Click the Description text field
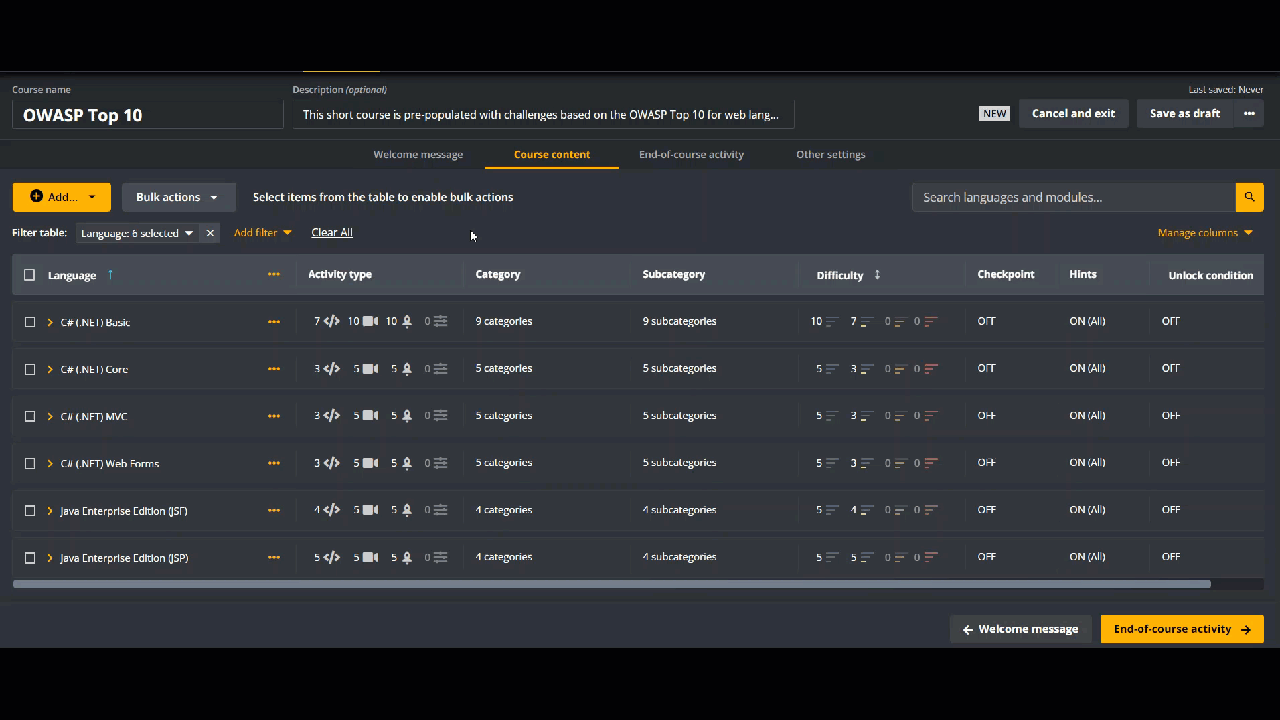 point(543,115)
